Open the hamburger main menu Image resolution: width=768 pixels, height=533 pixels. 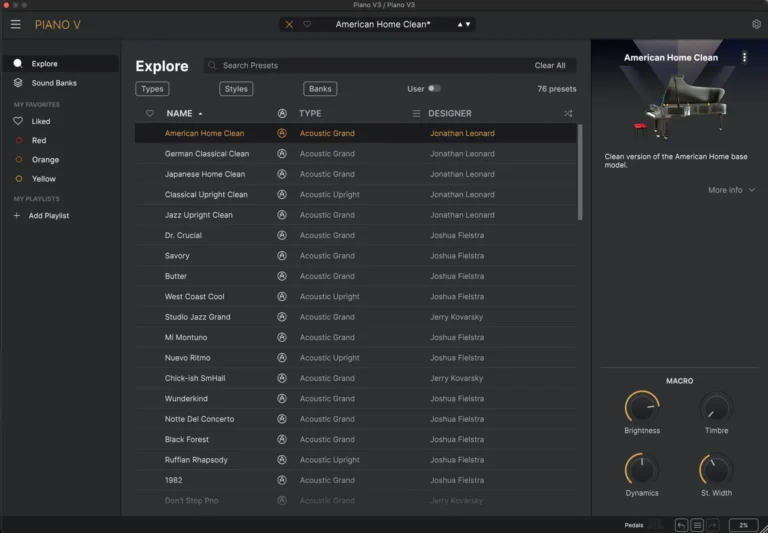pos(15,24)
